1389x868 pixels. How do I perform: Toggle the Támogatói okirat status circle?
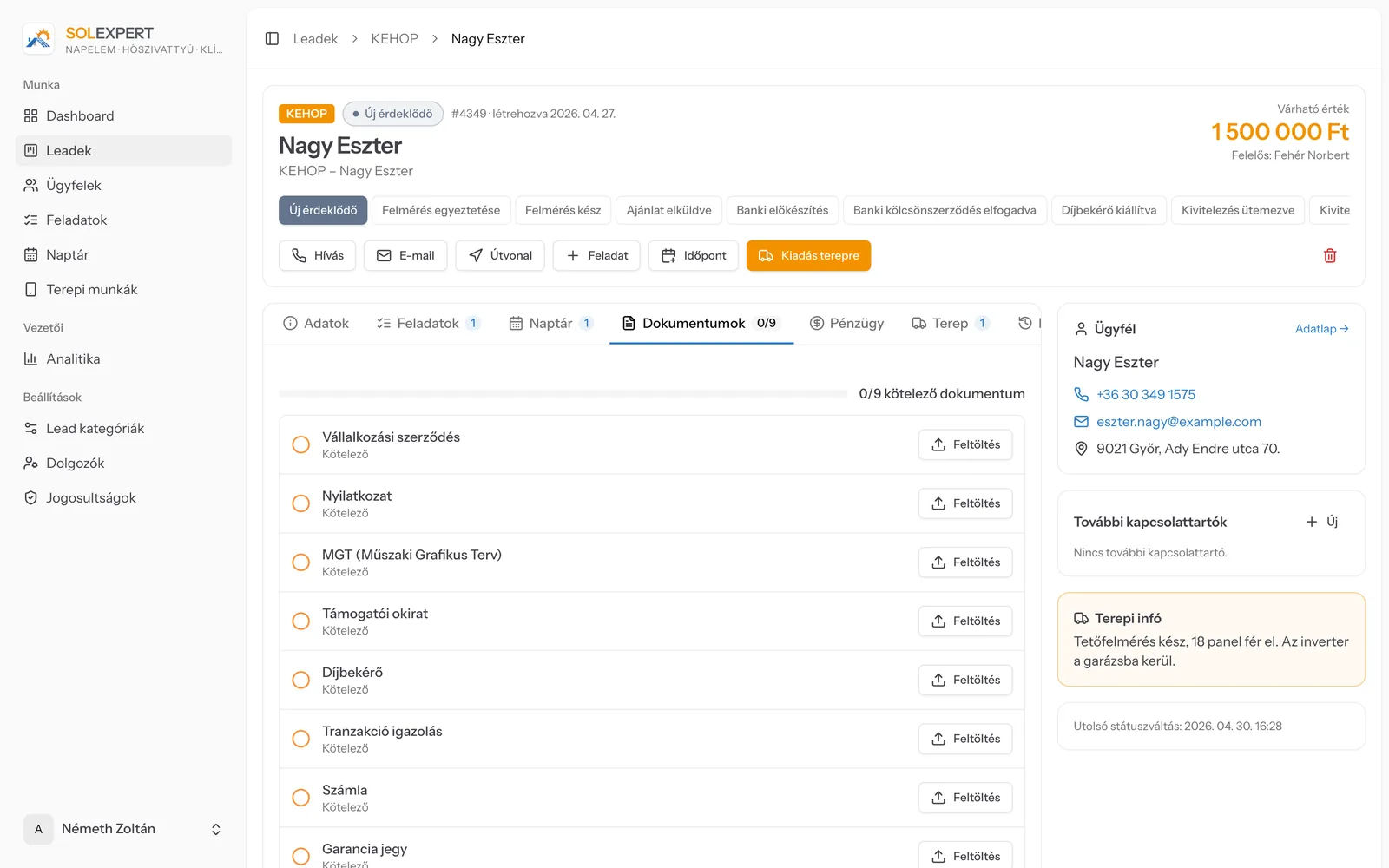coord(301,621)
